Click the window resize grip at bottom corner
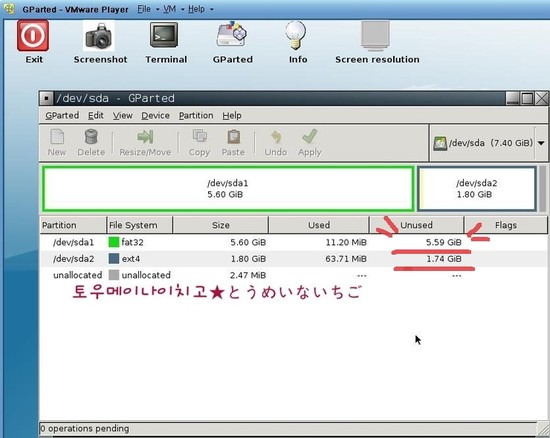 coord(543,429)
